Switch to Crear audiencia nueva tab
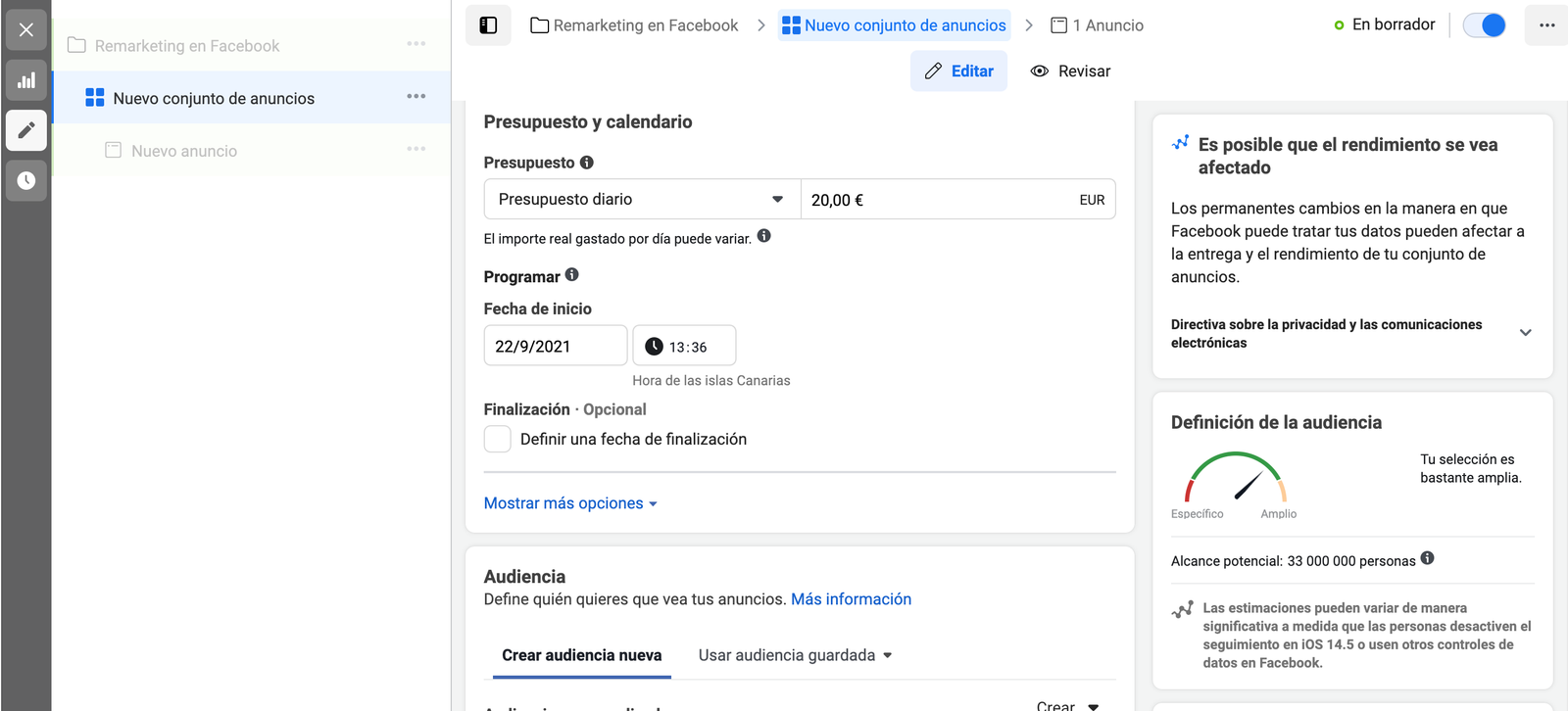This screenshot has width=1568, height=711. coord(581,655)
